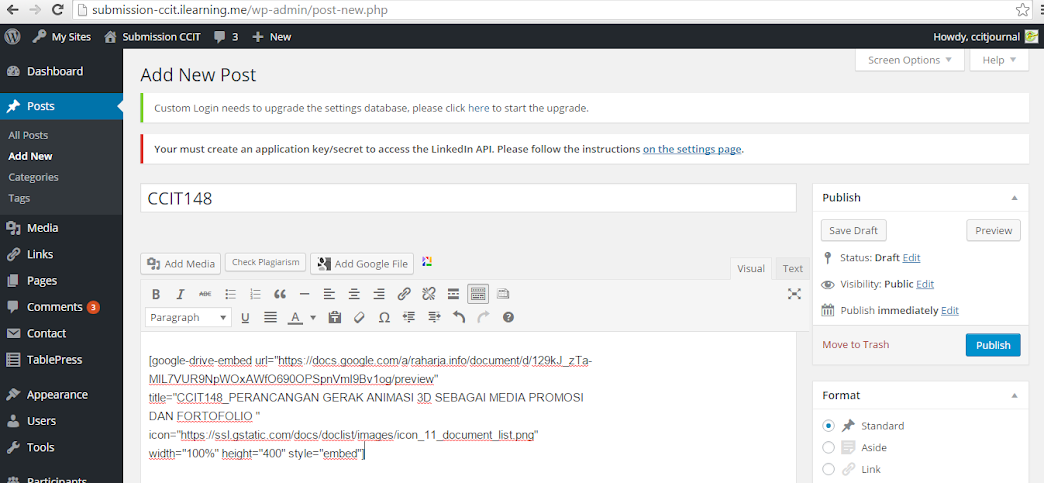Click Add Media button

tap(181, 264)
